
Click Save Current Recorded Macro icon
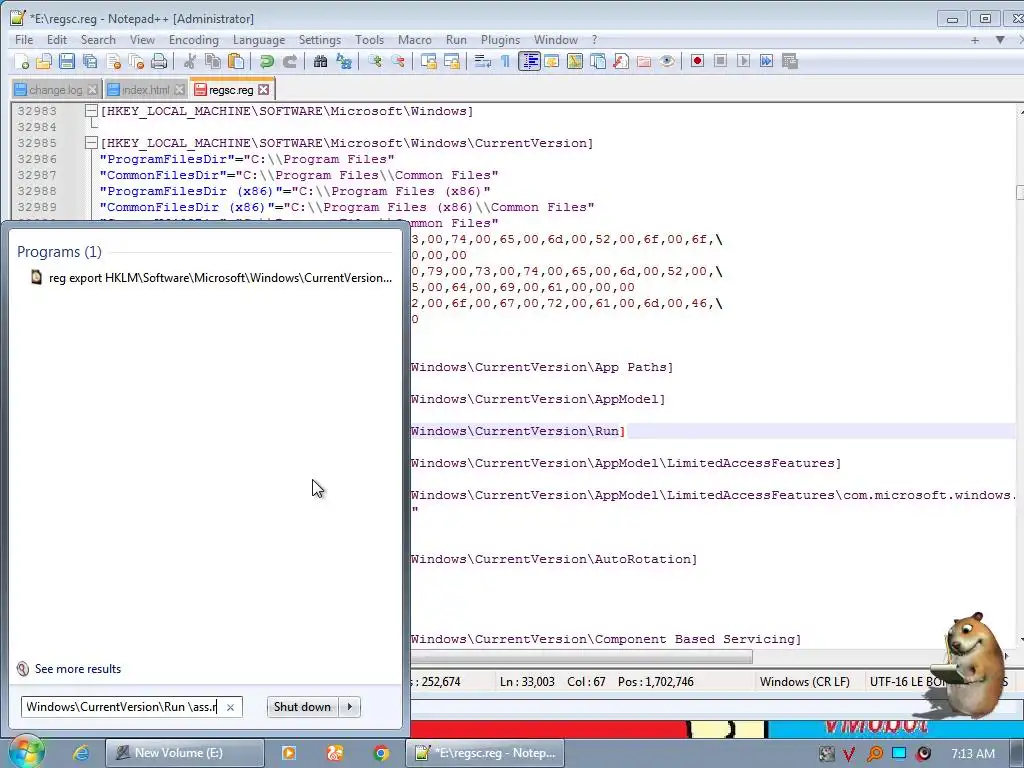point(790,61)
